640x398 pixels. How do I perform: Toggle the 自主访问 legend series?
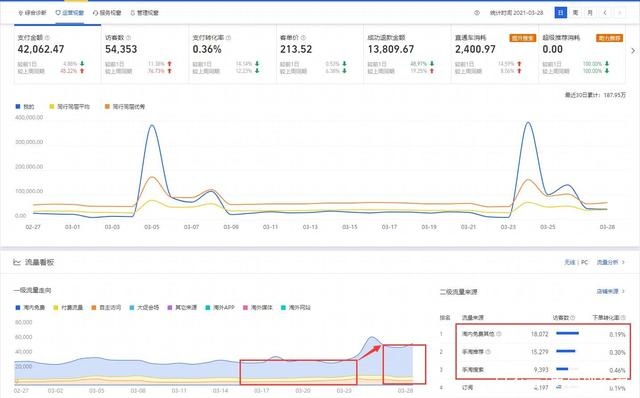pos(106,307)
